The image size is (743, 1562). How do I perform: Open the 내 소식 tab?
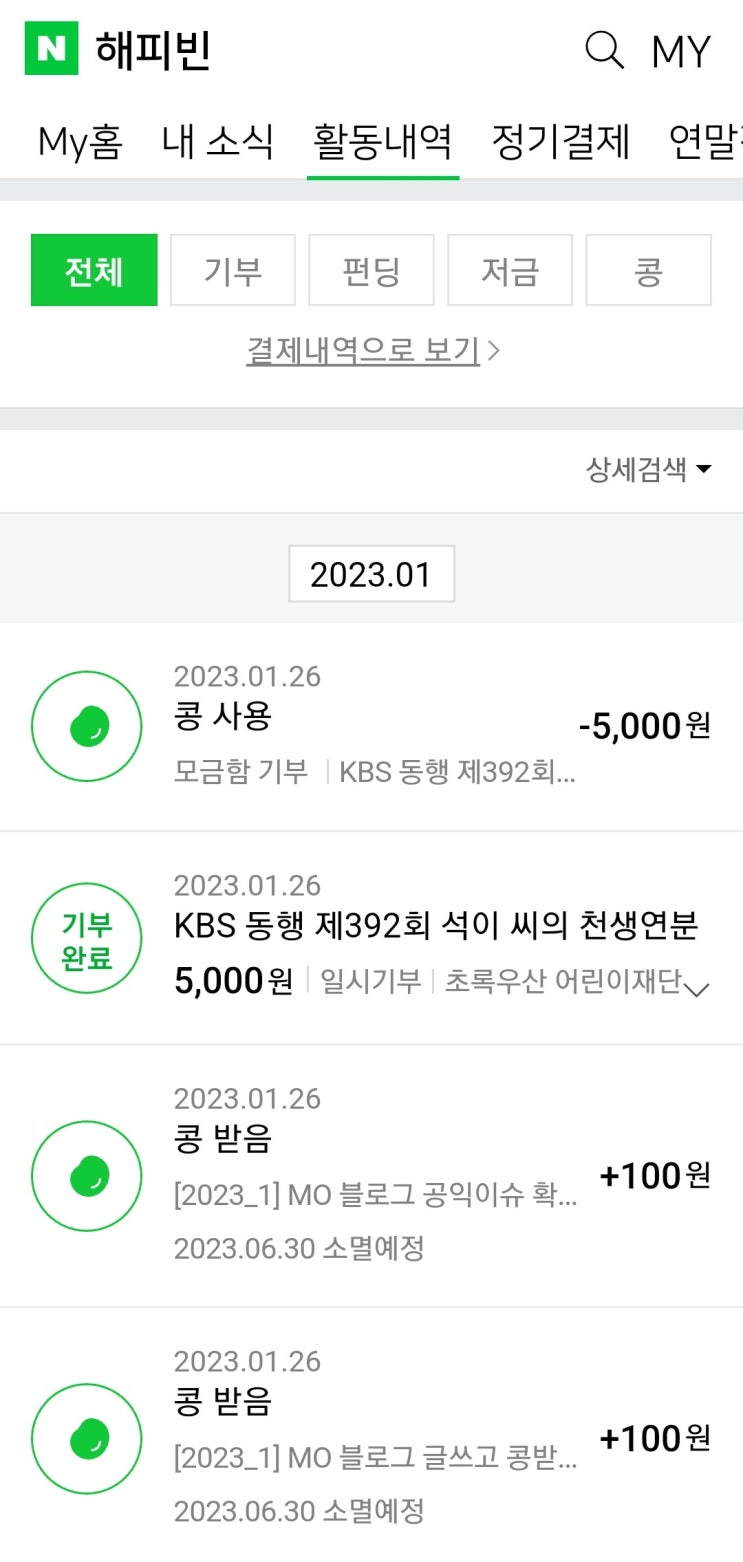pos(217,143)
